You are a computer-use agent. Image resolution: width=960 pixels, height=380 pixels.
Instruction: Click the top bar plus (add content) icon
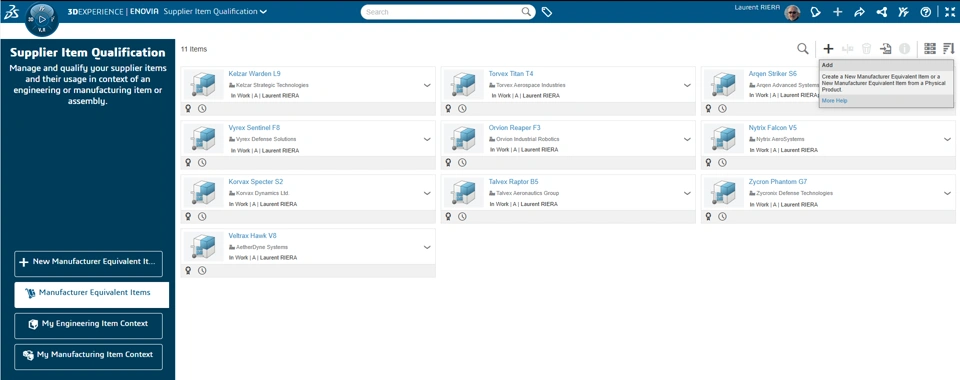pos(838,12)
